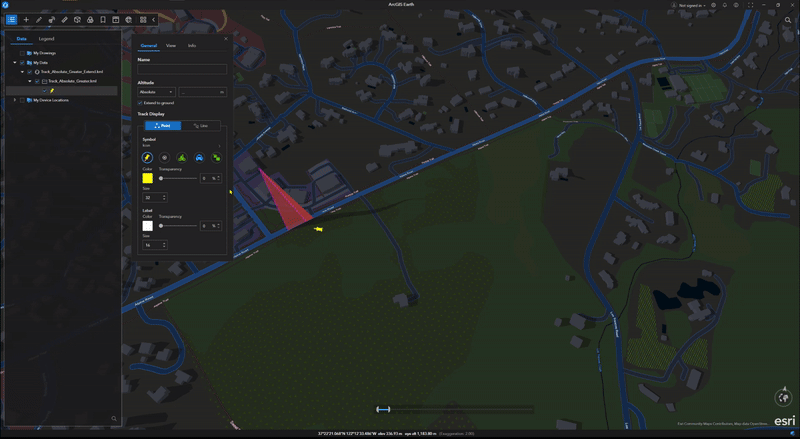Image resolution: width=800 pixels, height=439 pixels.
Task: Check the My Drawings layer checkbox
Action: coord(22,53)
